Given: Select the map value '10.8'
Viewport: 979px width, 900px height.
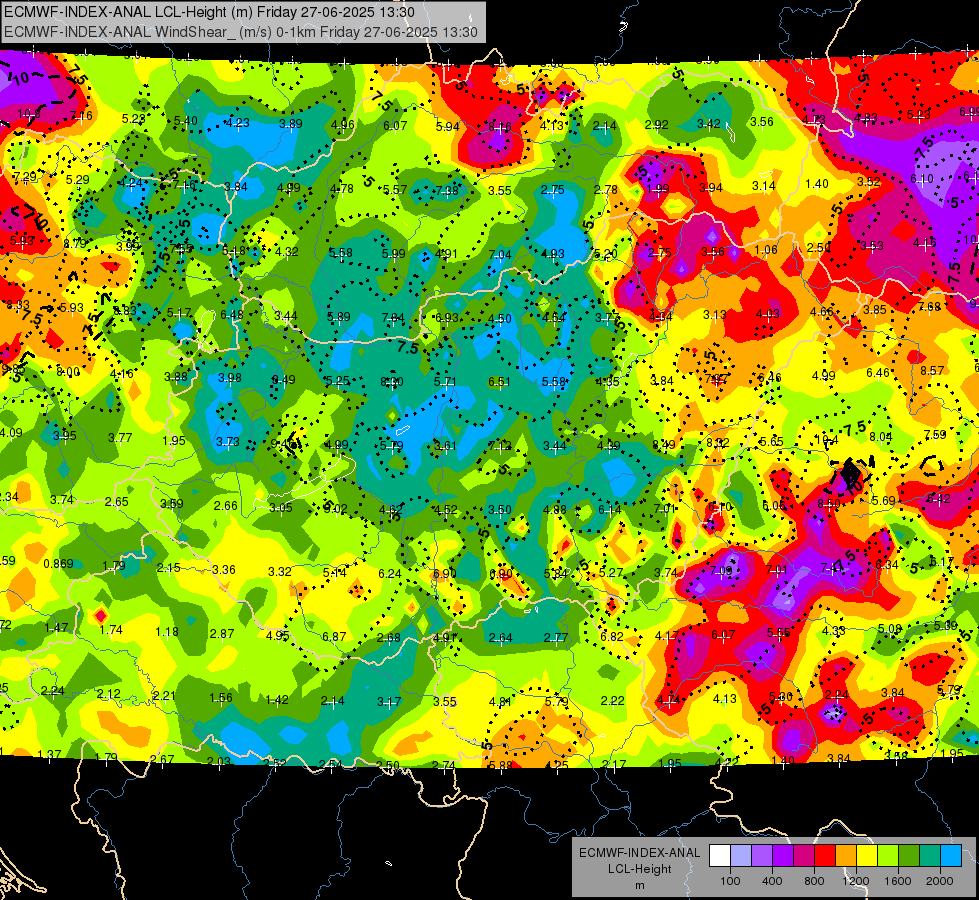Looking at the screenshot, I should pyautogui.click(x=29, y=114).
